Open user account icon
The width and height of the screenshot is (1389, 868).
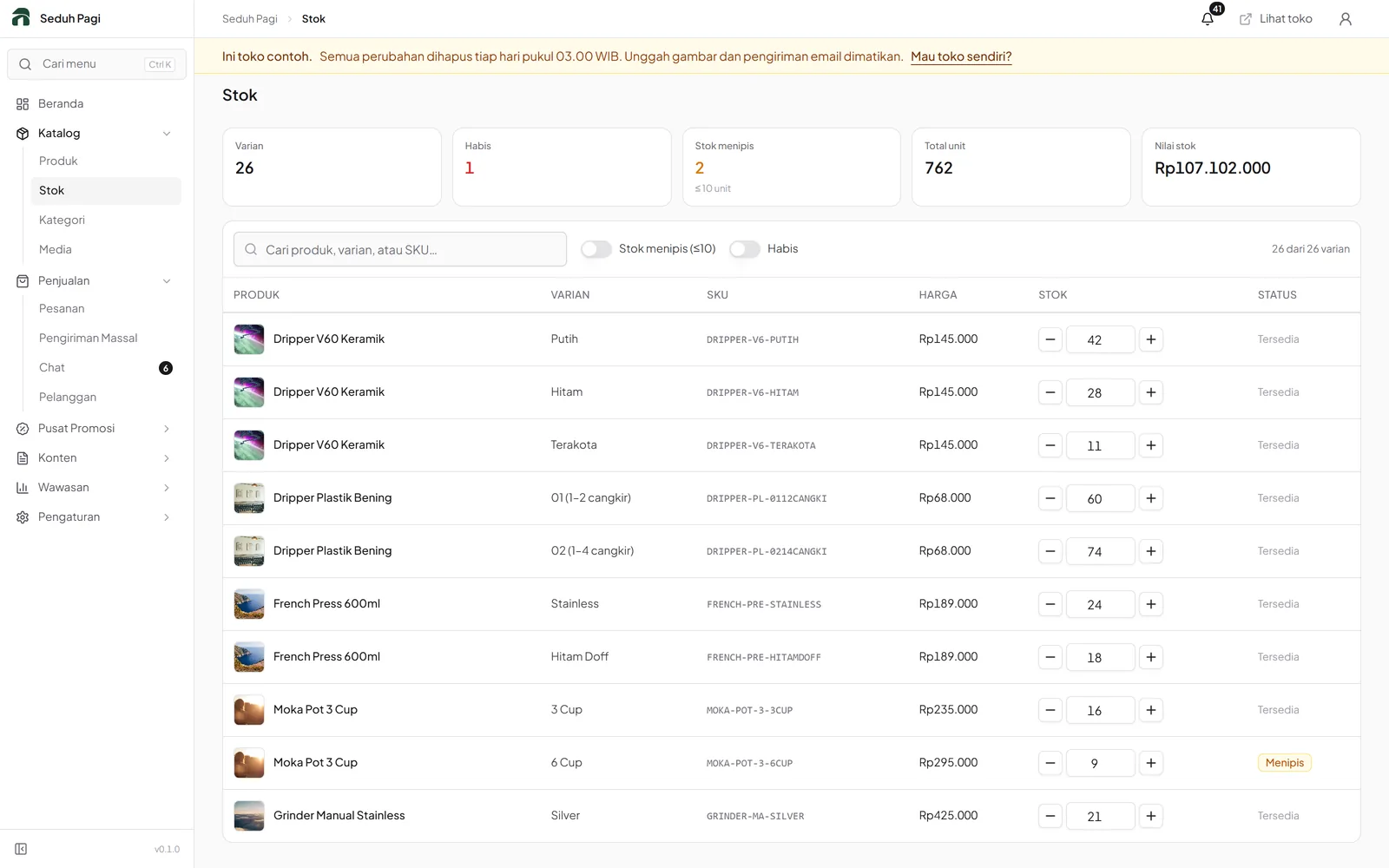tap(1346, 19)
